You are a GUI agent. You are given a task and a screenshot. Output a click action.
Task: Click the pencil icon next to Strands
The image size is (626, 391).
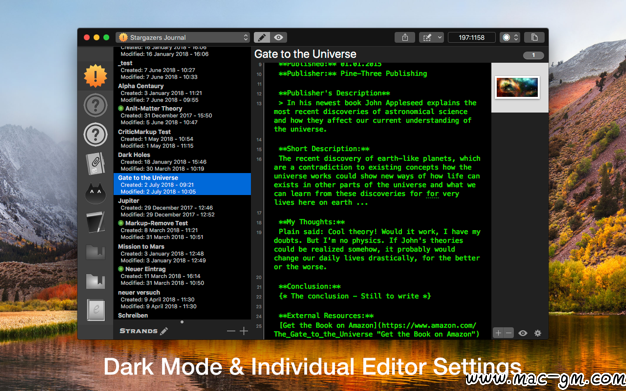(164, 331)
